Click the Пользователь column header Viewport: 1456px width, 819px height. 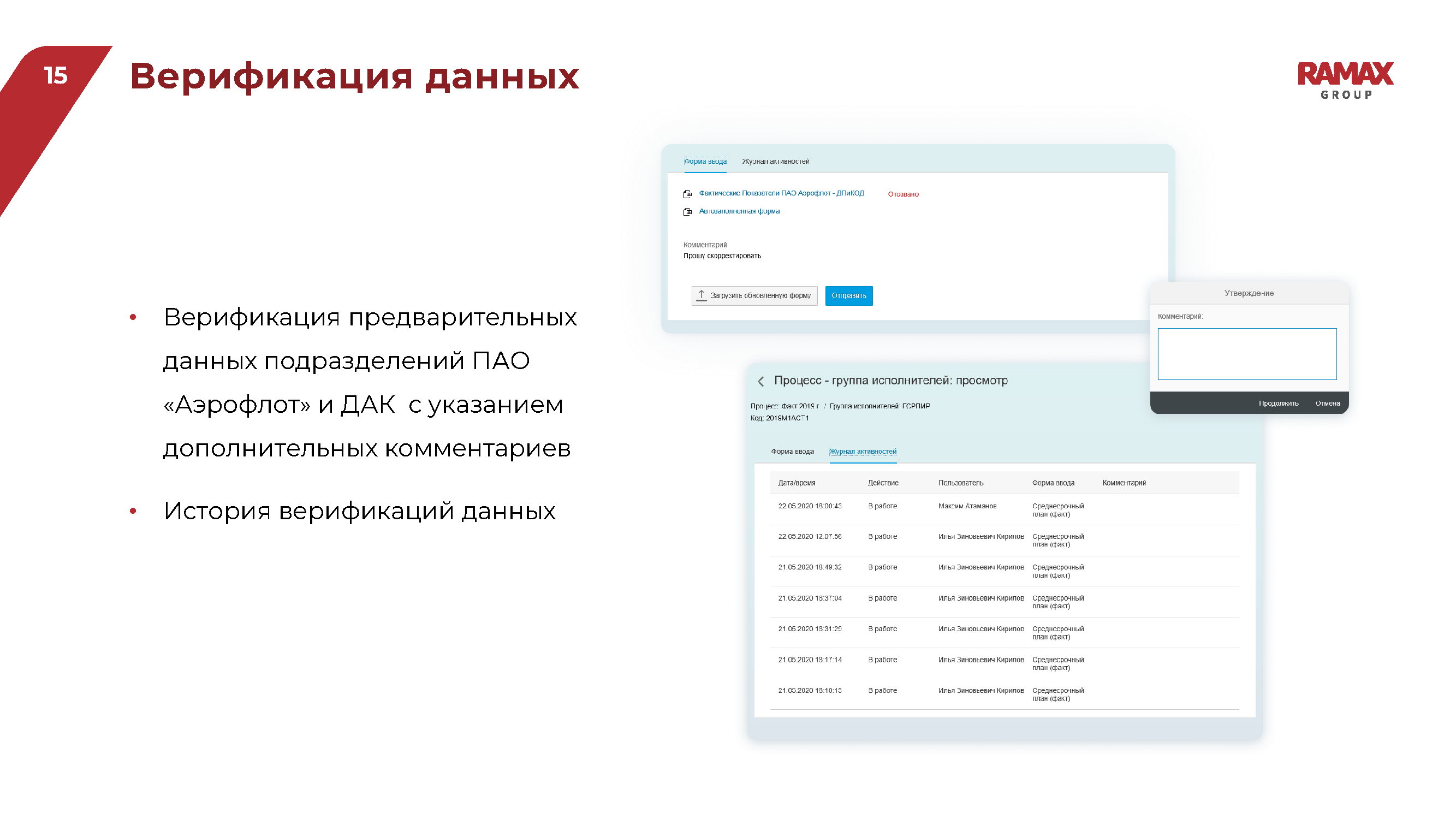coord(961,483)
